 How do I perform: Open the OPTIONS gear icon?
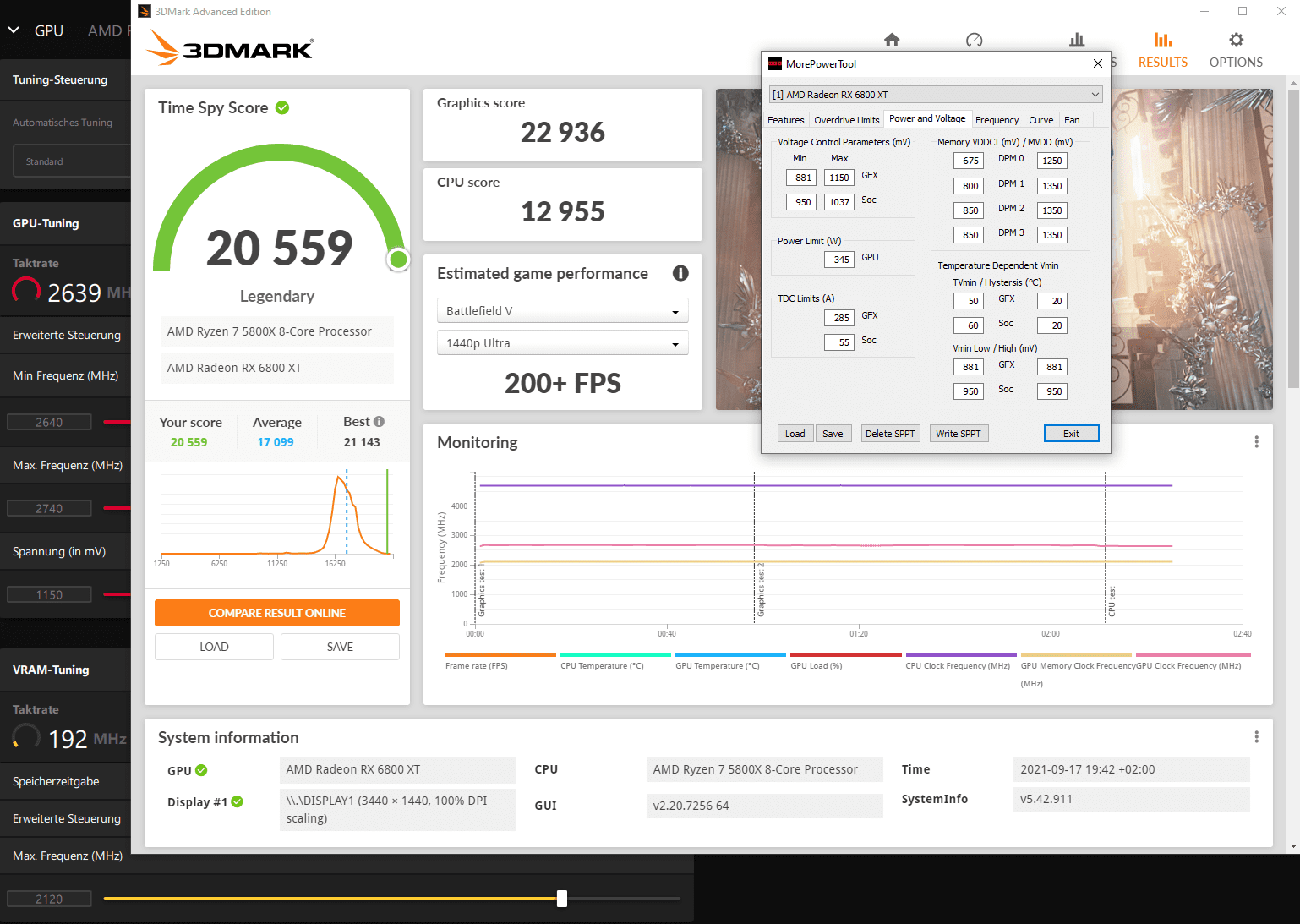pos(1237,40)
